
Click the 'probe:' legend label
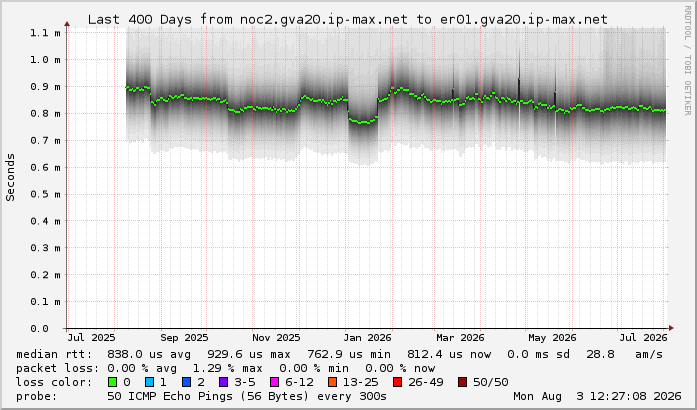tap(37, 396)
